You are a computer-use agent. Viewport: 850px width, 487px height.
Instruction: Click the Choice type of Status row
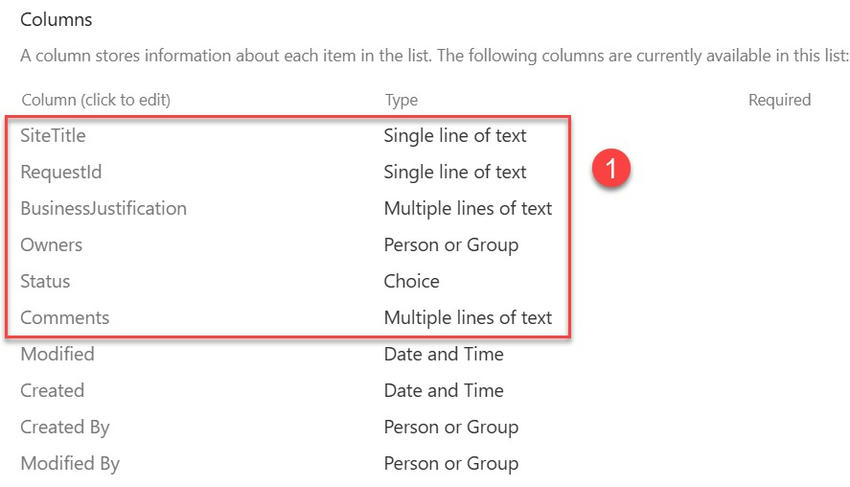tap(411, 281)
